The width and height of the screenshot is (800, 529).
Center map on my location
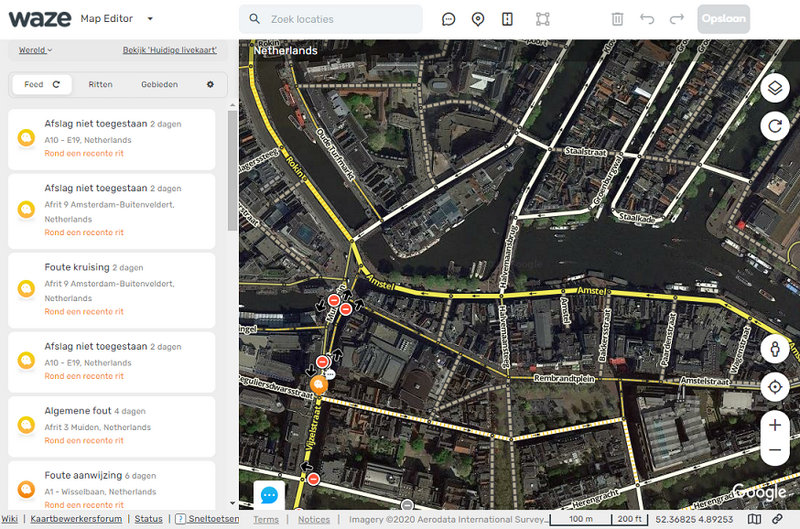tap(774, 387)
